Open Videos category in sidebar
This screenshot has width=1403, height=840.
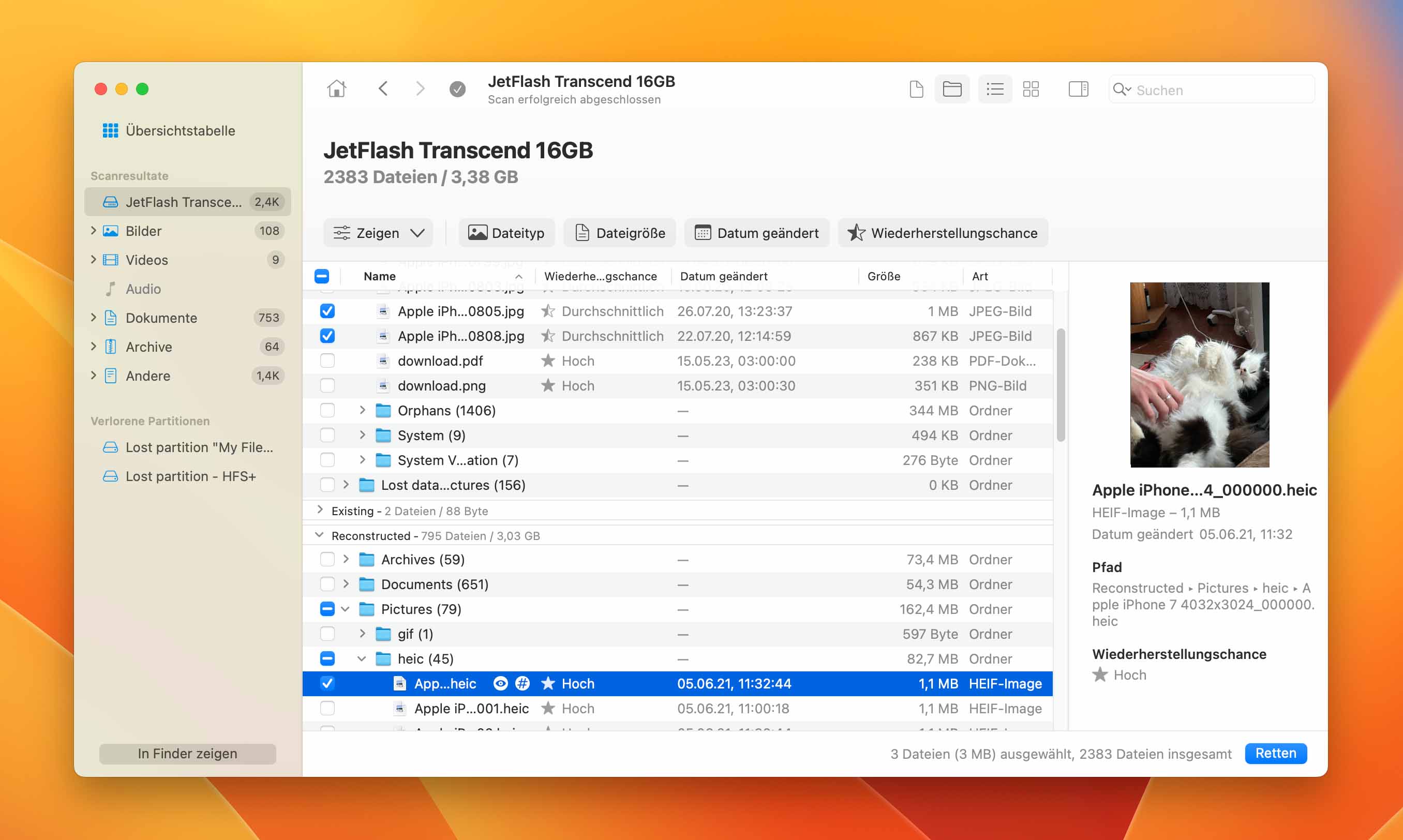coord(187,260)
